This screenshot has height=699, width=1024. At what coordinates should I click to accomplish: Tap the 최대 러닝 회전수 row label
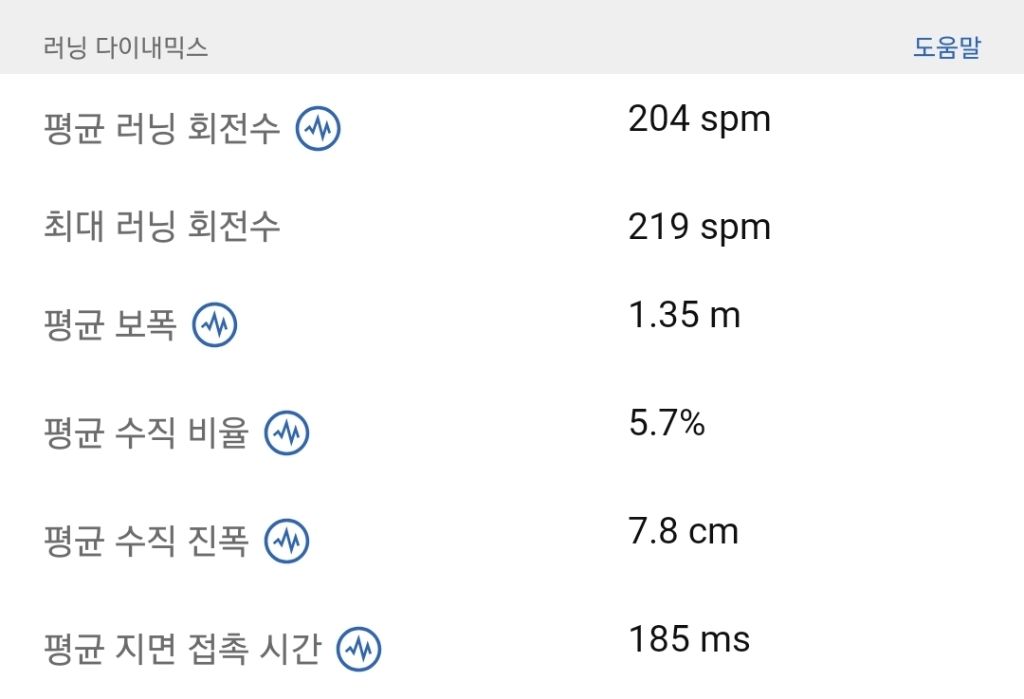click(x=162, y=227)
